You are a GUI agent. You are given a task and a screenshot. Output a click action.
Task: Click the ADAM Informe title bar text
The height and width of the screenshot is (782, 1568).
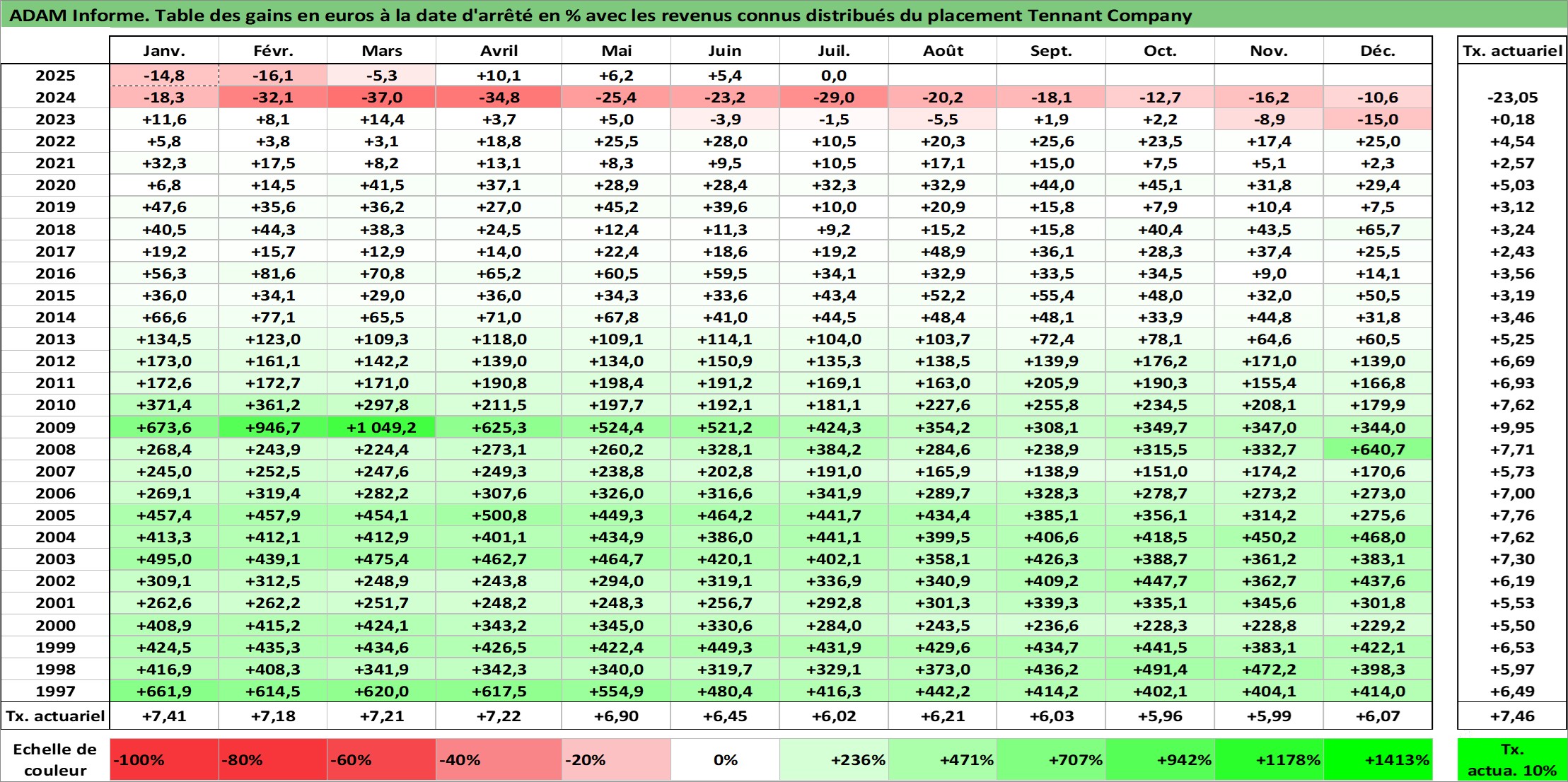pyautogui.click(x=600, y=16)
